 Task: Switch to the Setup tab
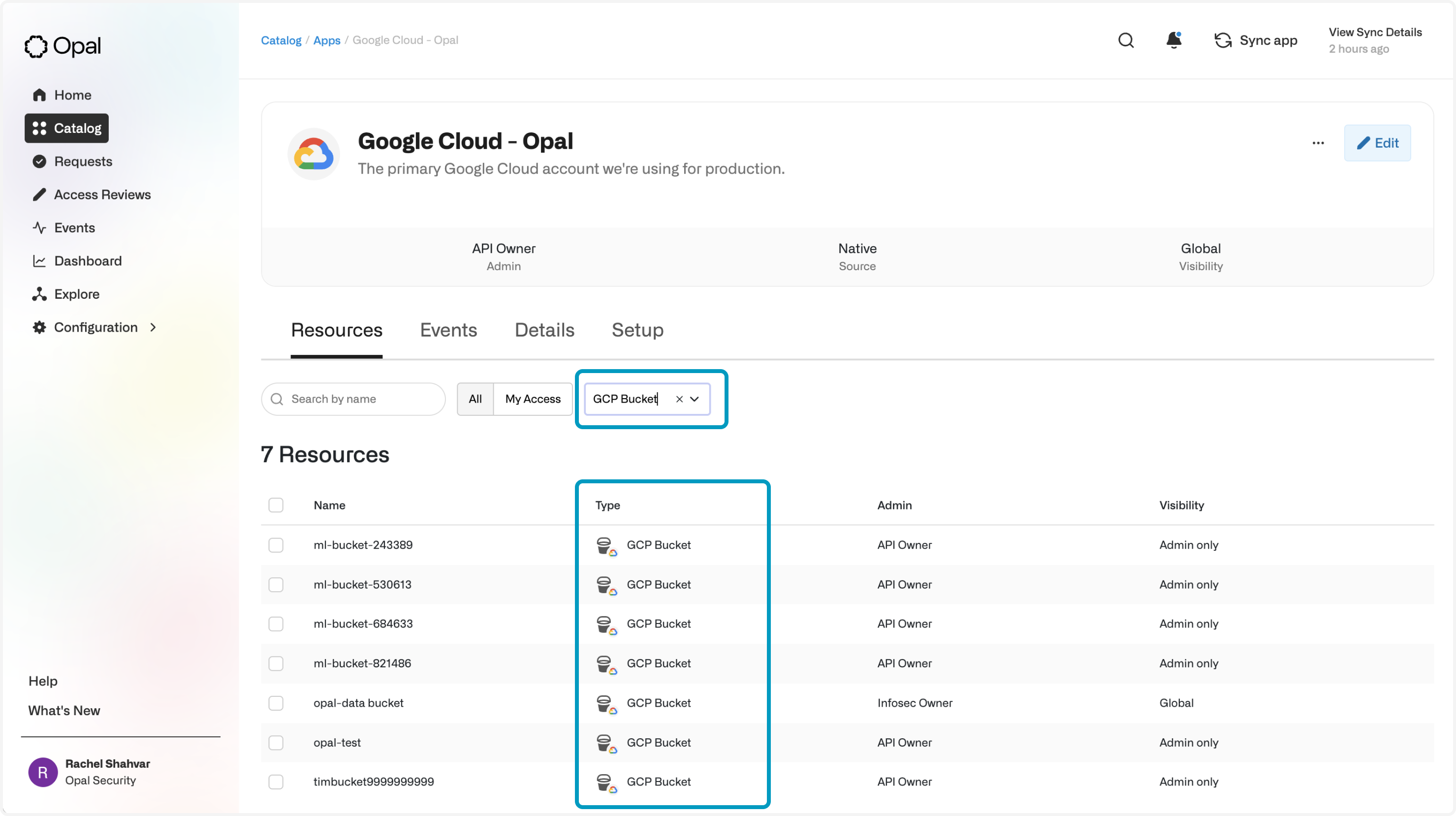637,330
